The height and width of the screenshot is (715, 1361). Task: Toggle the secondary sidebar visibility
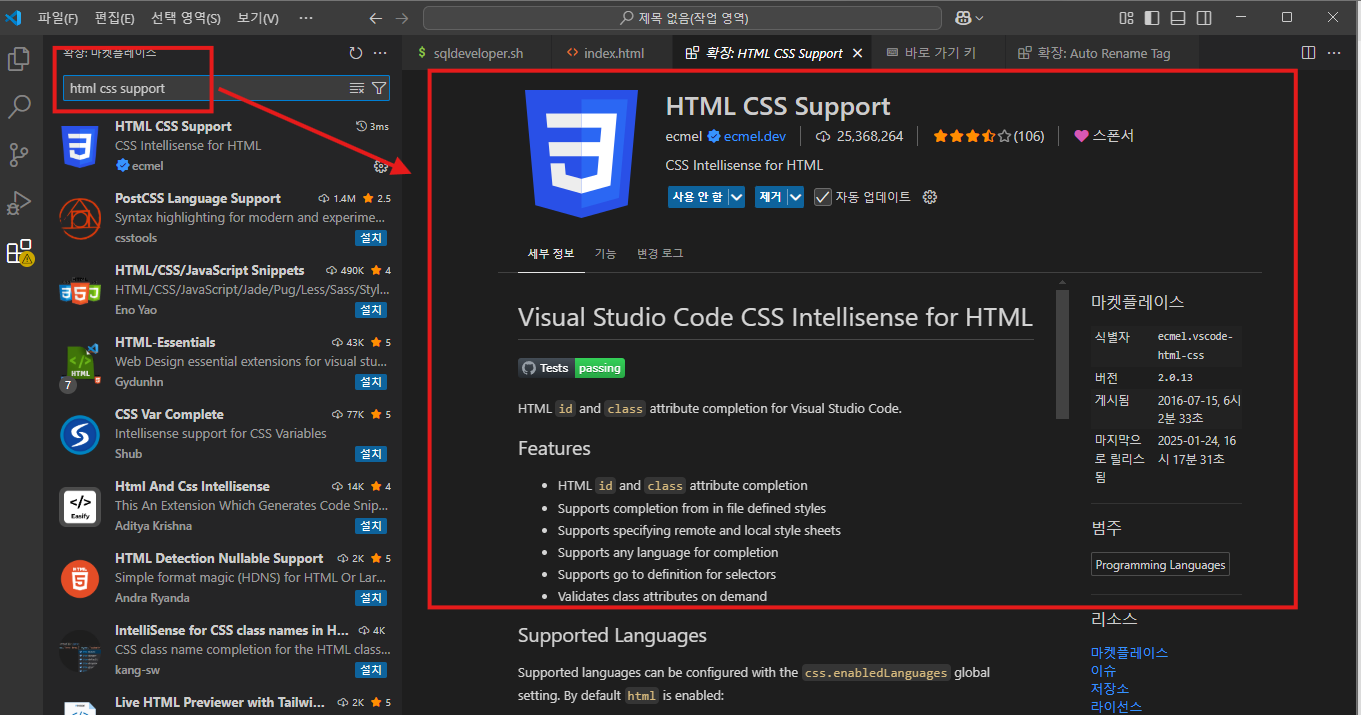pos(1204,18)
